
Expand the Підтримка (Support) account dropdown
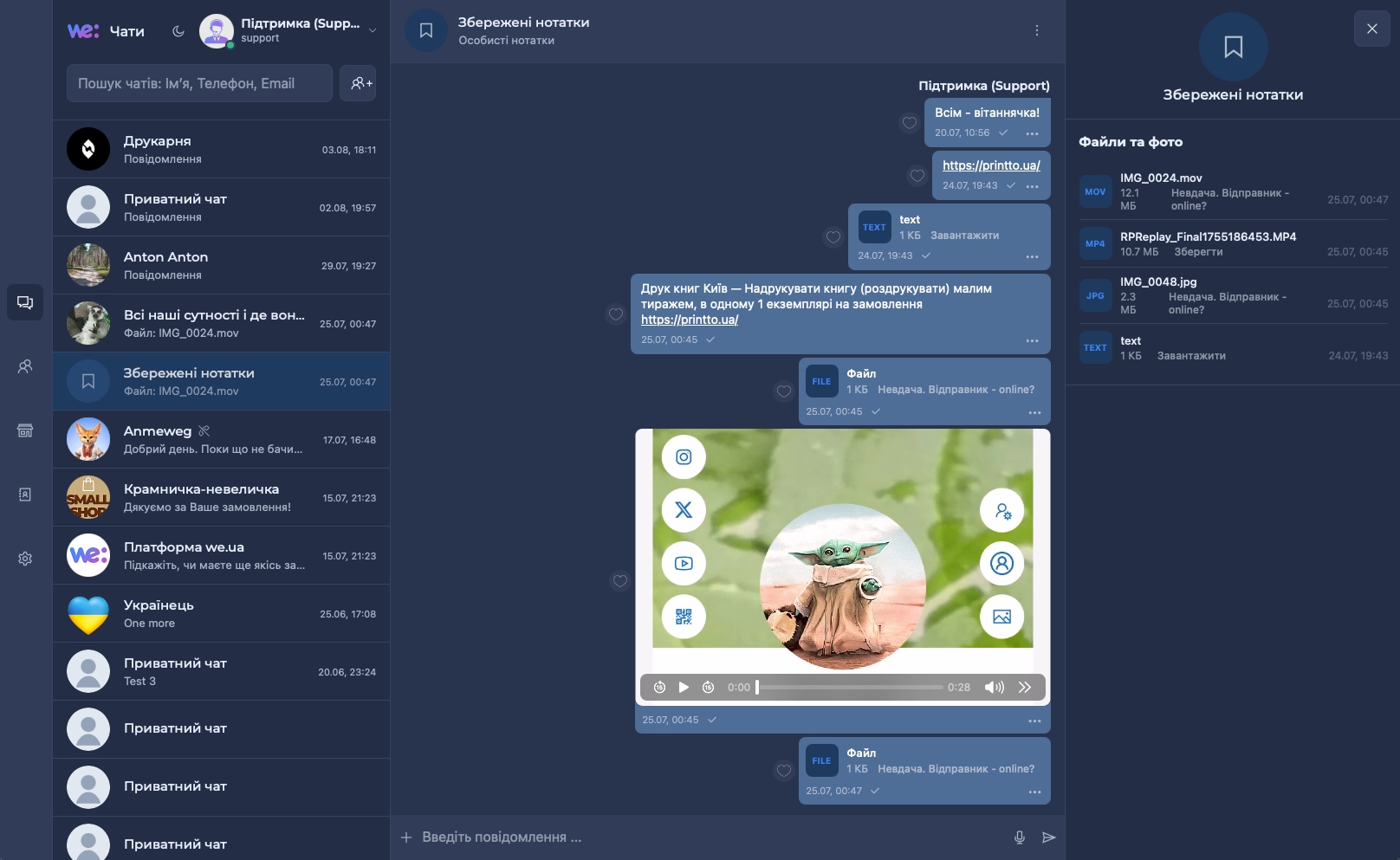click(x=373, y=30)
